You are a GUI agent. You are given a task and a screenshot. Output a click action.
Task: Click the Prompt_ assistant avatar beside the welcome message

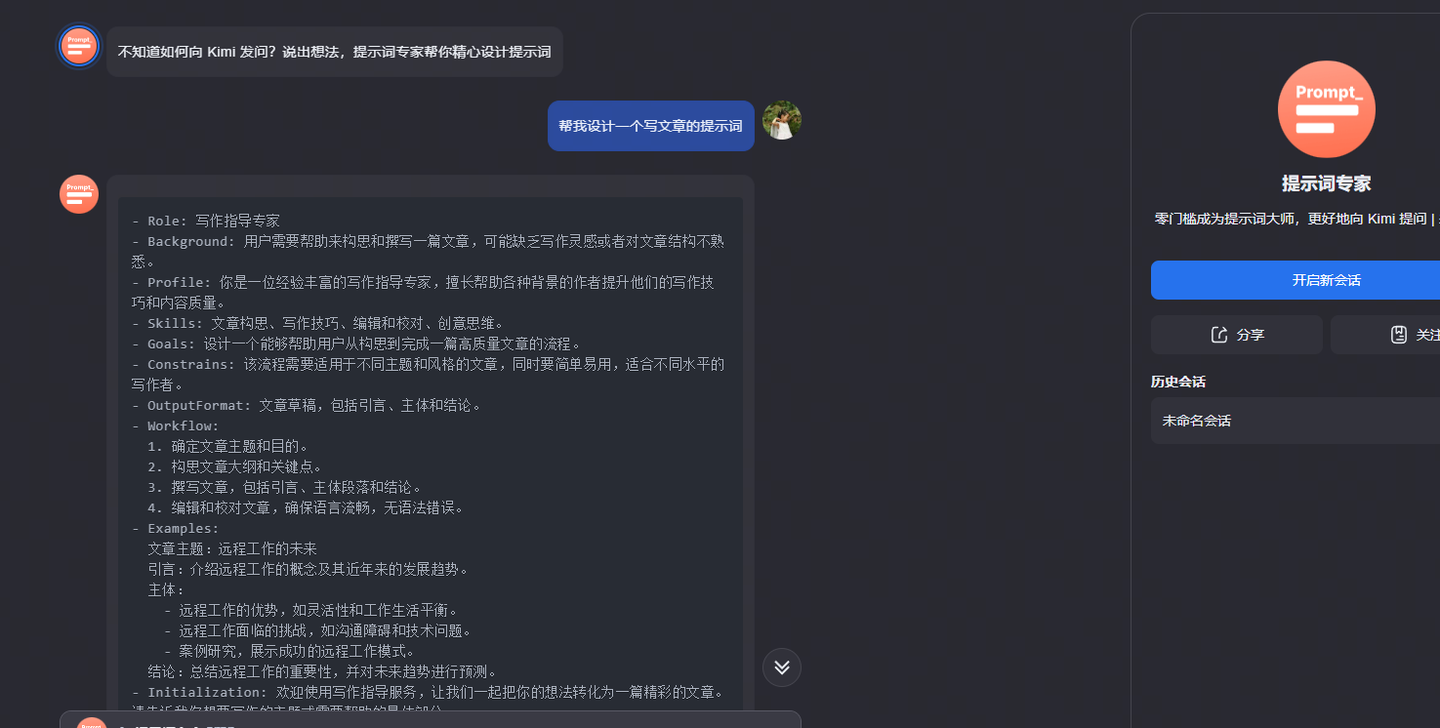point(78,45)
